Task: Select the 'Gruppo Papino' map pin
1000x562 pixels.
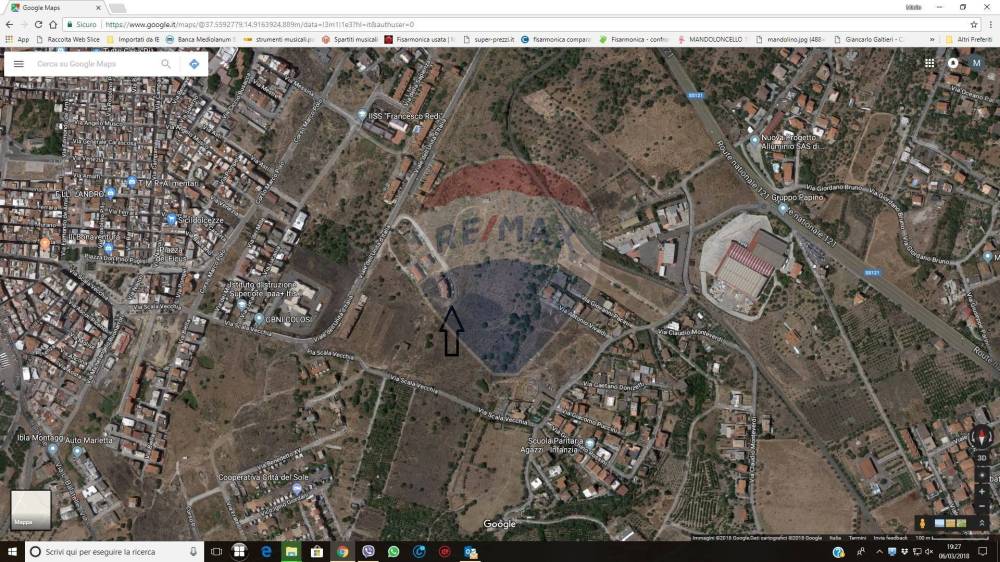Action: coord(783,207)
